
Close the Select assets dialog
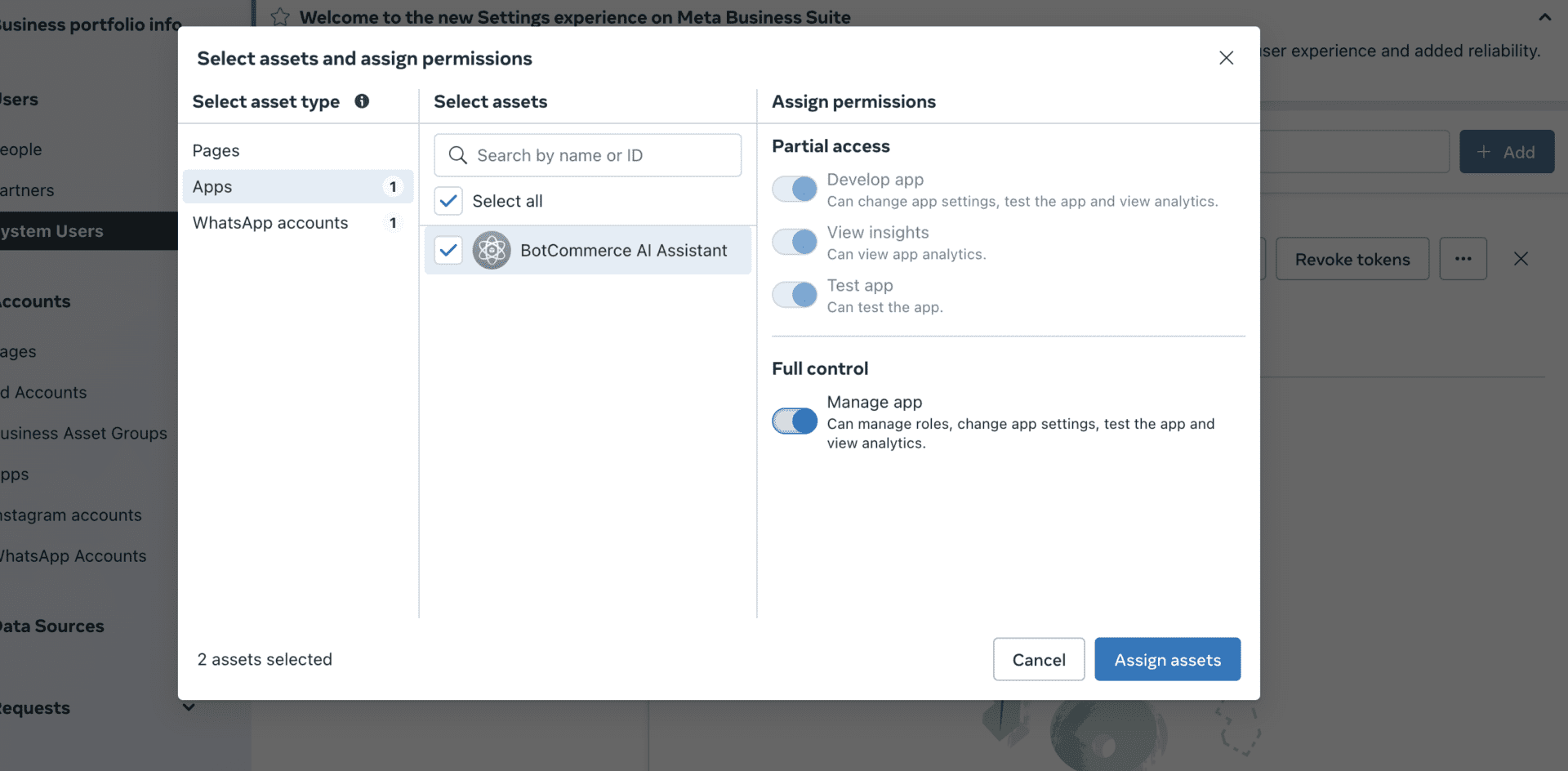(1226, 58)
